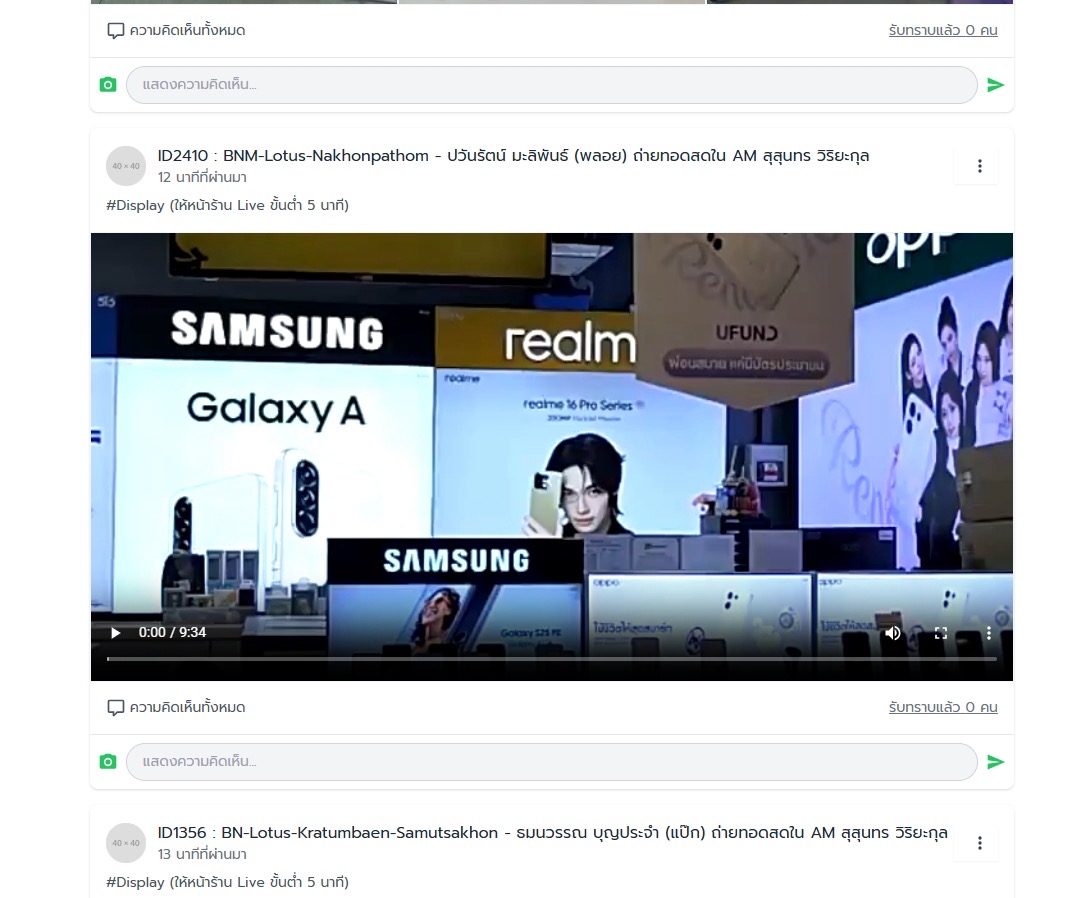1069x898 pixels.
Task: Focus the comment field above the ID2410 post
Action: tap(552, 85)
